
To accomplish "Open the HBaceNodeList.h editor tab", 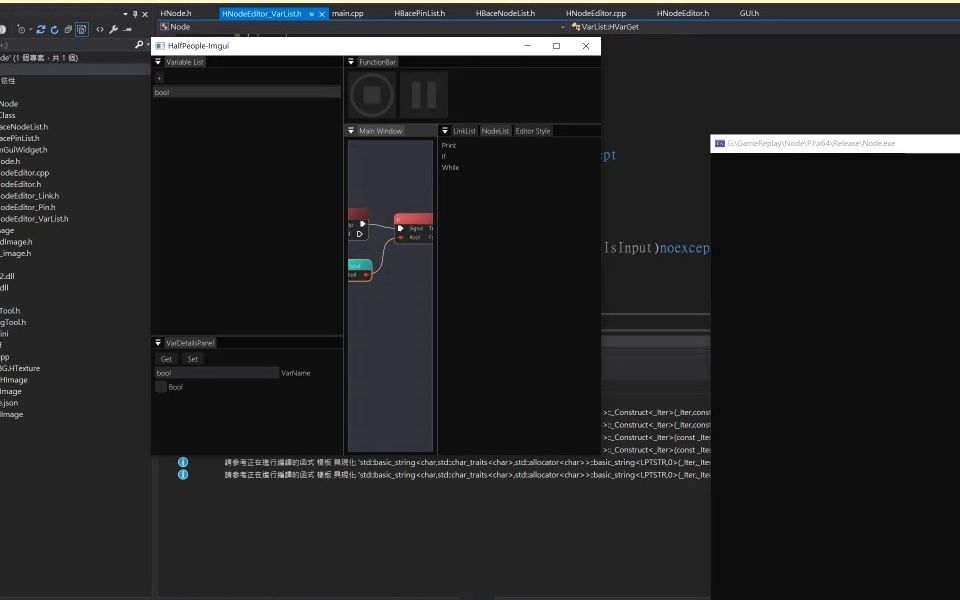I will [505, 13].
